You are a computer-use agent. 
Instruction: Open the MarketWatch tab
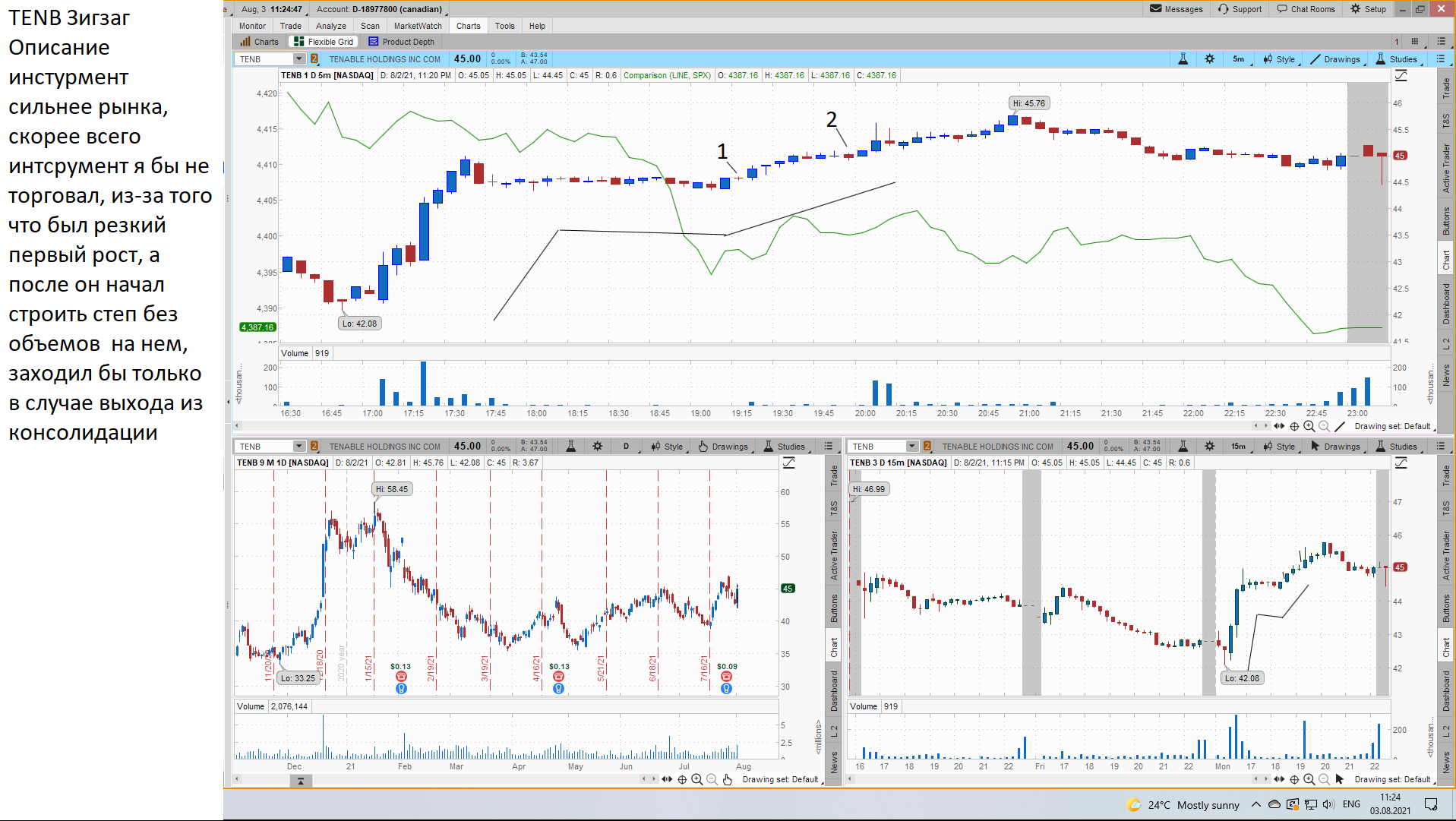(x=417, y=26)
